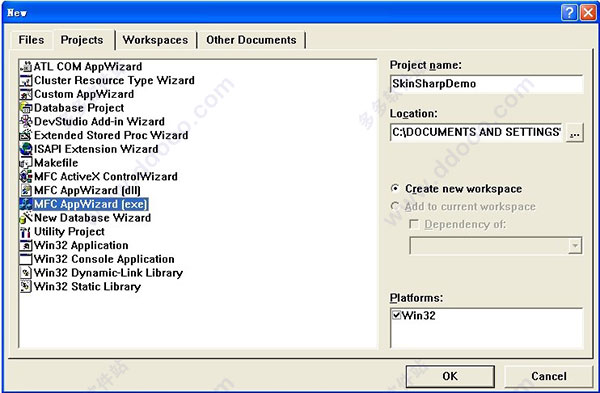
Task: Pick the New Database Wizard icon
Action: (26, 218)
